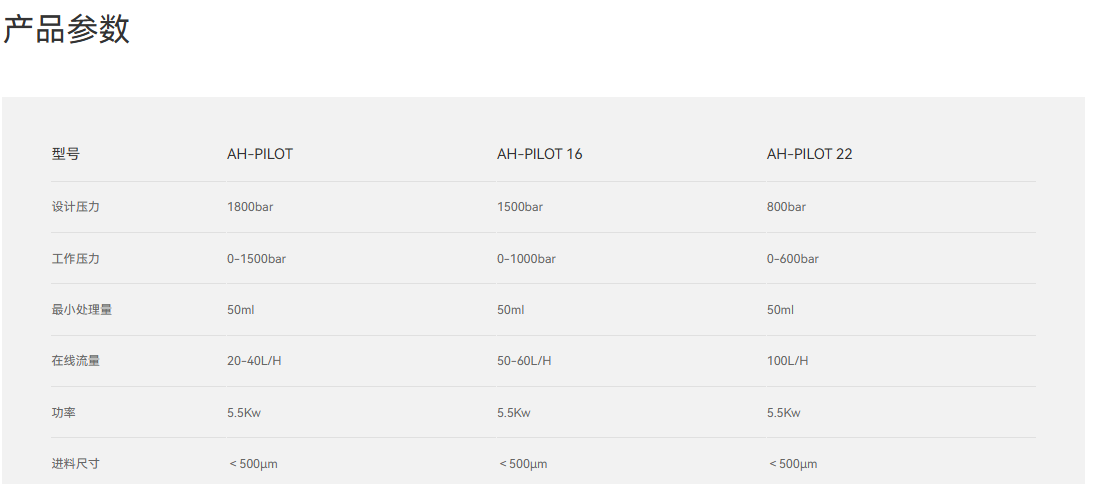Click the 设计压力 row label
Image resolution: width=1115 pixels, height=484 pixels.
[x=75, y=207]
